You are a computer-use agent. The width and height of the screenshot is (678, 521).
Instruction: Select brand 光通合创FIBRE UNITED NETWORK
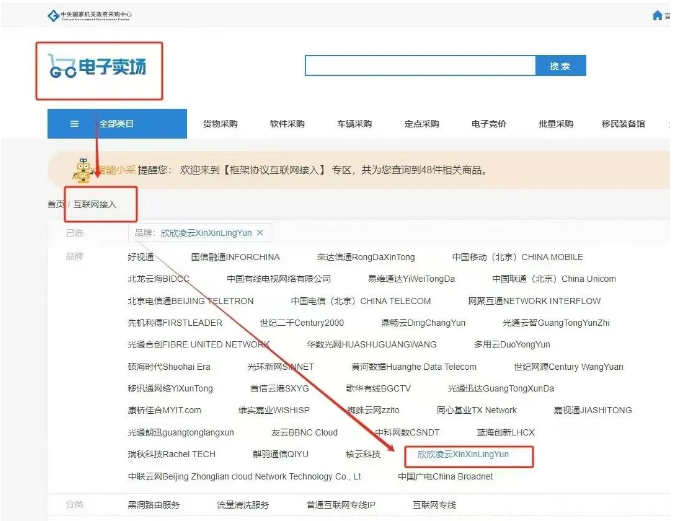[199, 345]
